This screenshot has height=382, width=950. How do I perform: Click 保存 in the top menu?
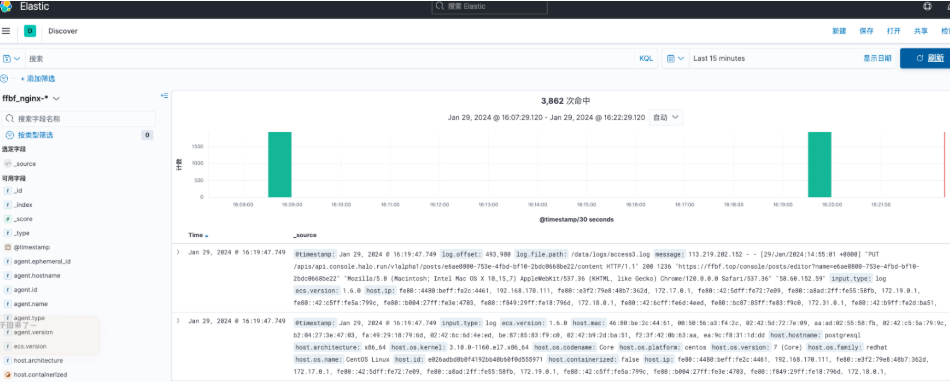[866, 31]
